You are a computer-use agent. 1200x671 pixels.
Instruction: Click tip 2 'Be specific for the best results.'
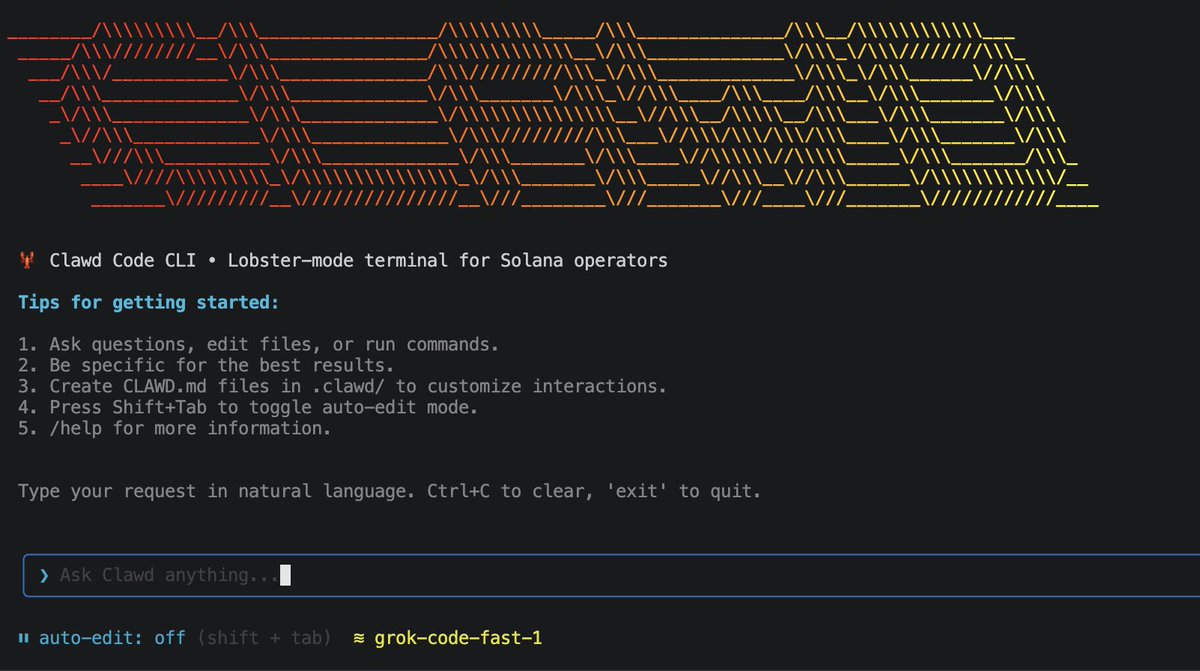(x=206, y=365)
